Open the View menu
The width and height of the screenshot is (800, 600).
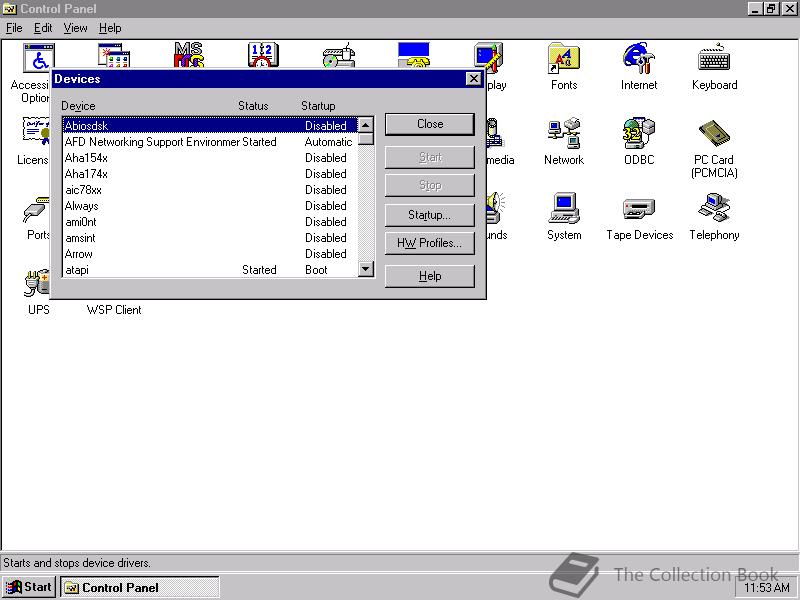click(75, 28)
